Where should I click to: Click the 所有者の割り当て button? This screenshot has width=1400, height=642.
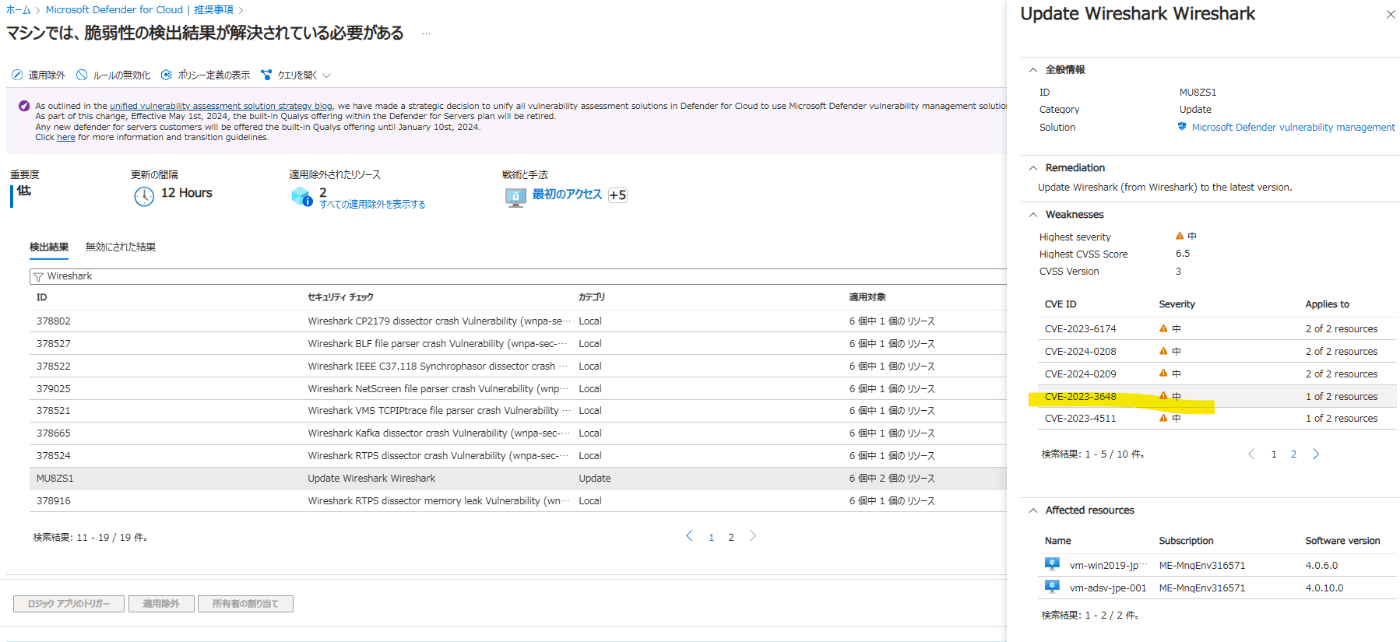pos(246,604)
